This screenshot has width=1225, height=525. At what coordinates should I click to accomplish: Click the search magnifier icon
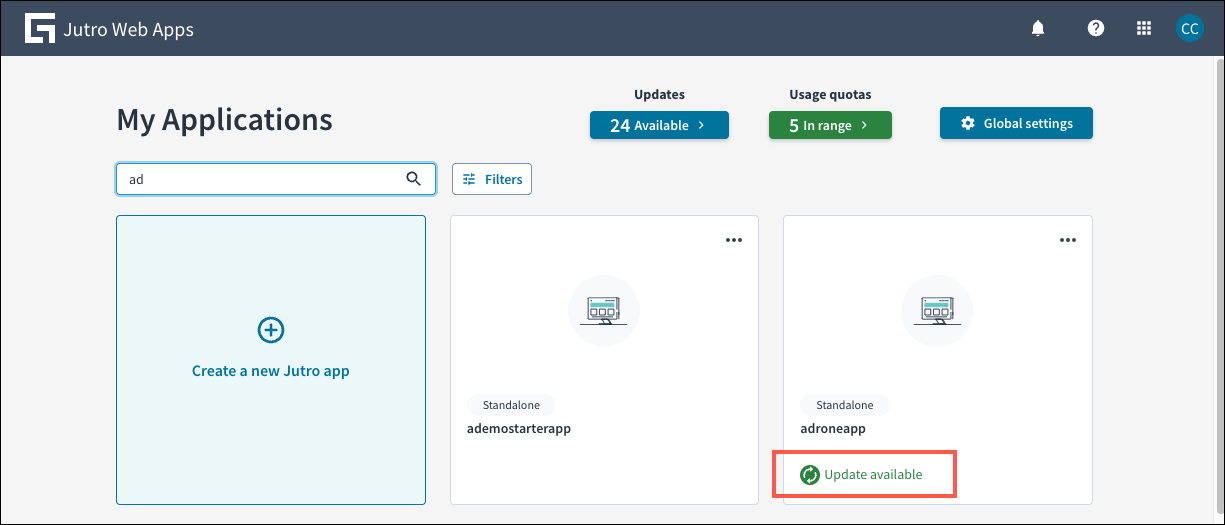point(414,179)
